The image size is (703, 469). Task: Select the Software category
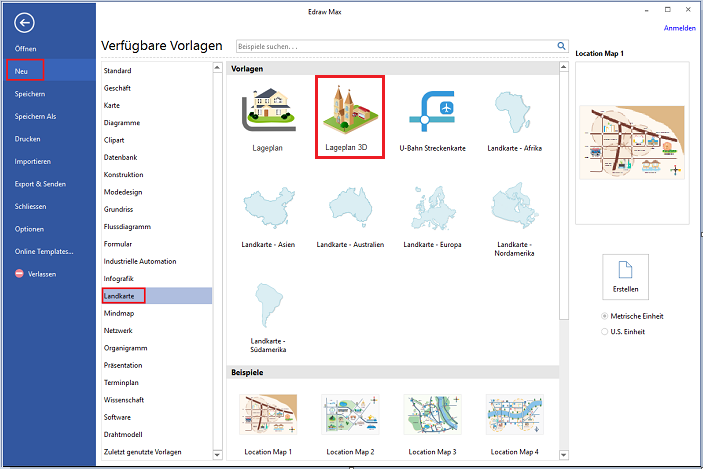click(x=157, y=417)
